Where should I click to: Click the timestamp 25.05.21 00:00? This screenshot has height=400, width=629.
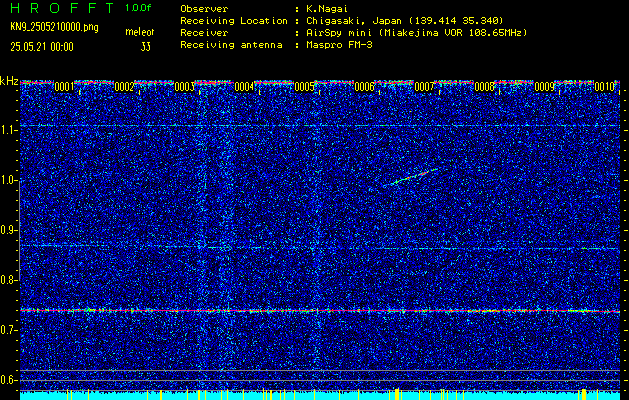(42, 47)
